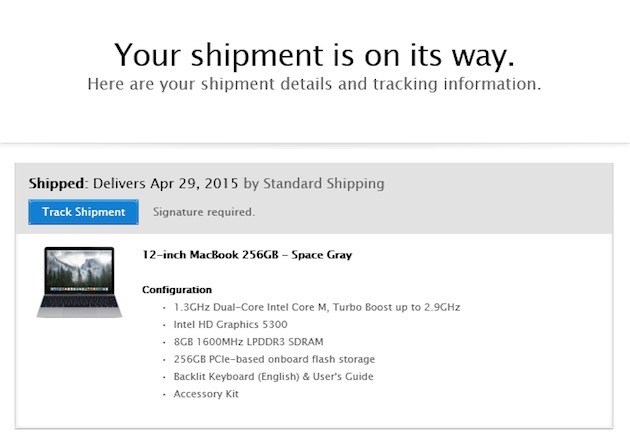Open the MacBook product thumbnail
Image resolution: width=630 pixels, height=433 pixels.
[79, 282]
